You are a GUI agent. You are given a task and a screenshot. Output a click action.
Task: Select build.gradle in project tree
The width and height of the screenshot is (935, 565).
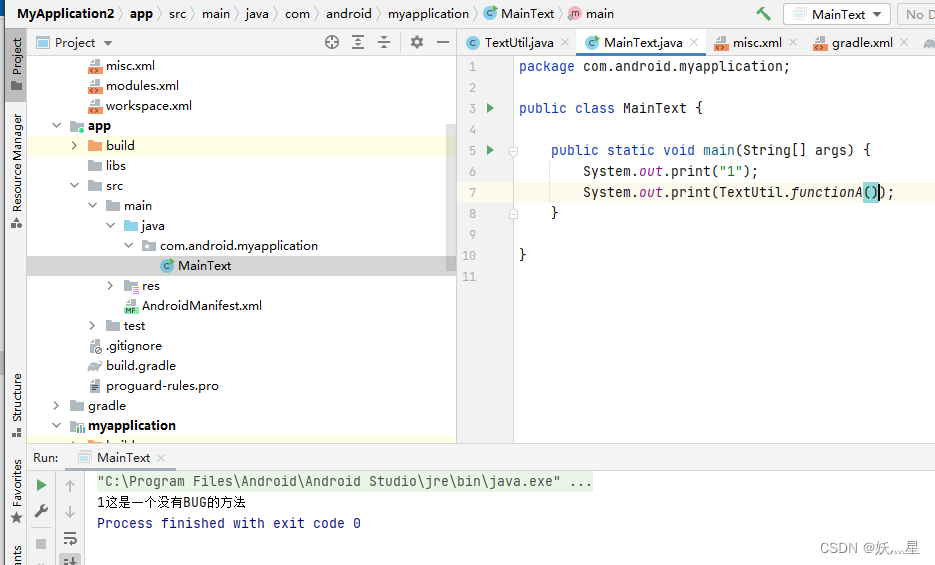[141, 365]
